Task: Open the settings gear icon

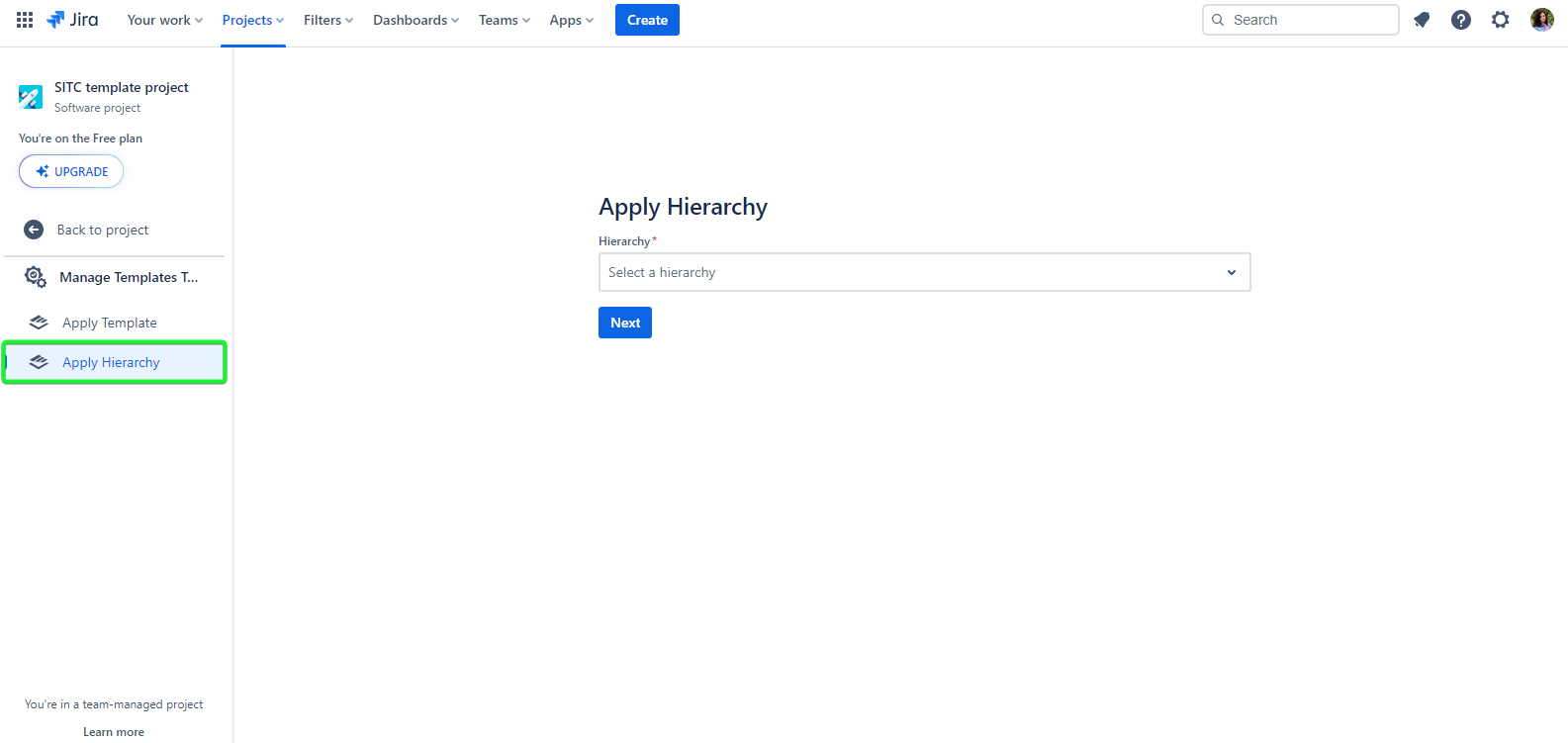Action: 1501,20
